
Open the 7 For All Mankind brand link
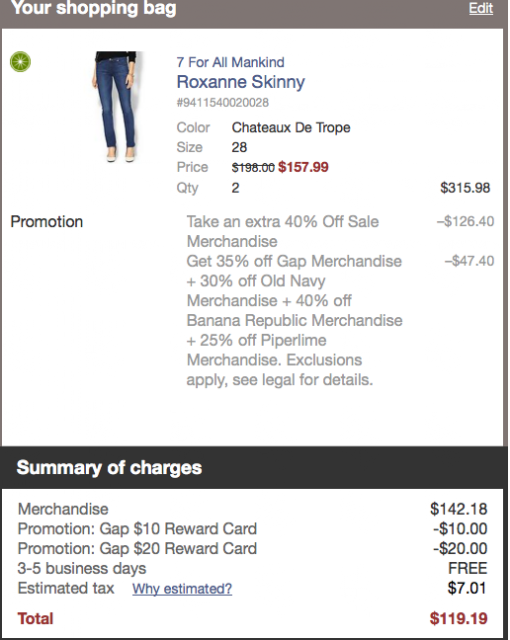point(230,62)
